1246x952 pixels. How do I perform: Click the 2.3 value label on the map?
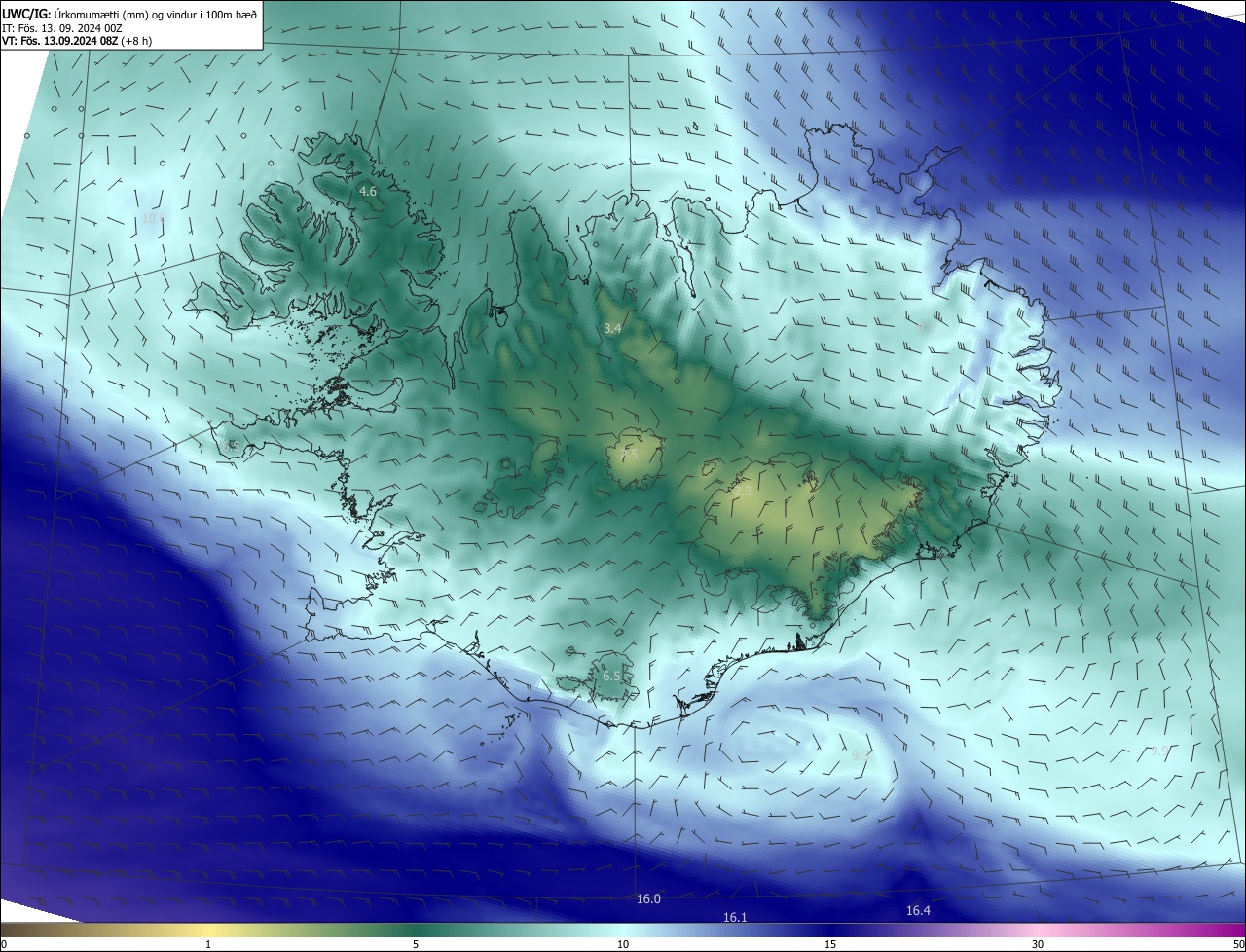point(742,494)
